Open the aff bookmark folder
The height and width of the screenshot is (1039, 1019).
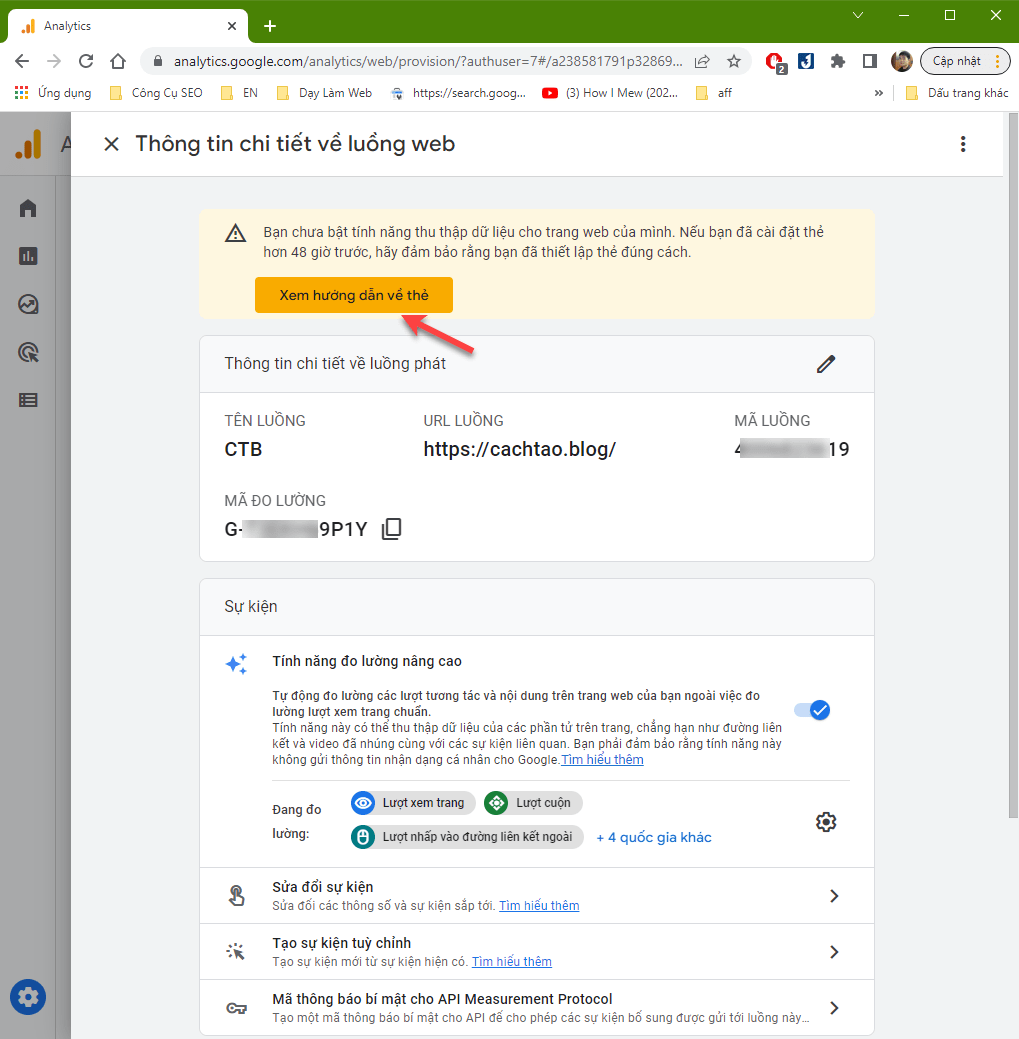(x=714, y=93)
